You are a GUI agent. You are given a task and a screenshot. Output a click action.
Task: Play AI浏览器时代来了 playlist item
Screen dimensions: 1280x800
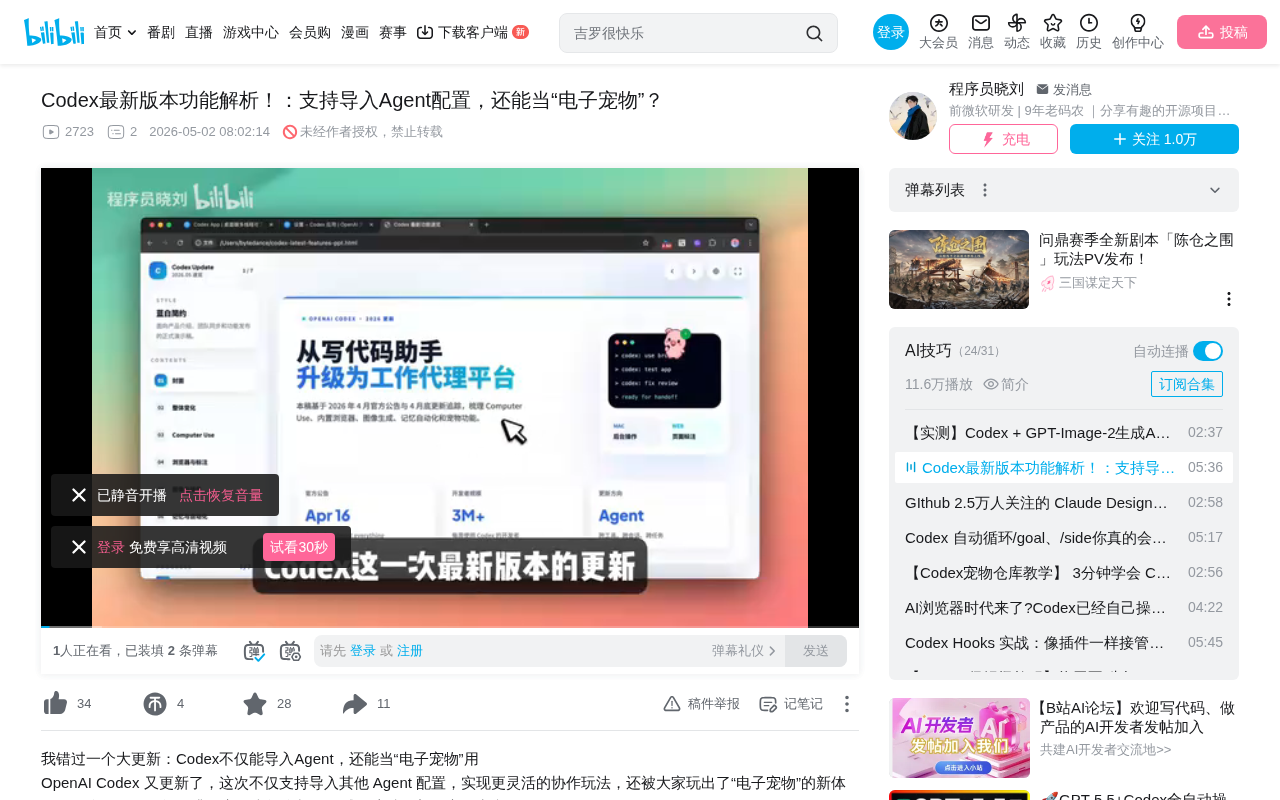pyautogui.click(x=1064, y=608)
